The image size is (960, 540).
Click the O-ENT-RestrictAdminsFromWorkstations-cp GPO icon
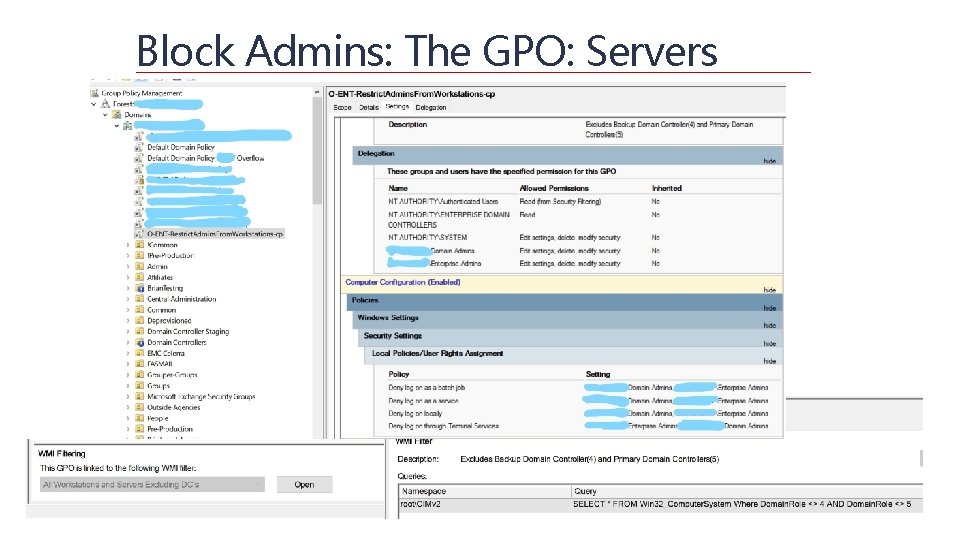pos(139,234)
